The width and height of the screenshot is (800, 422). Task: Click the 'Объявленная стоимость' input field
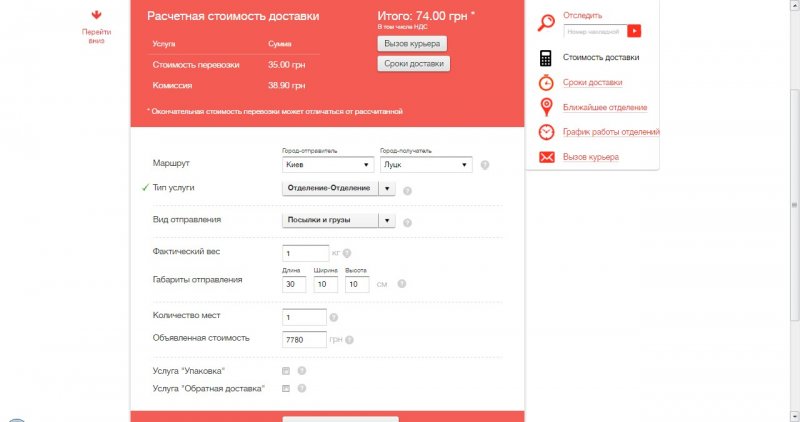[x=305, y=339]
